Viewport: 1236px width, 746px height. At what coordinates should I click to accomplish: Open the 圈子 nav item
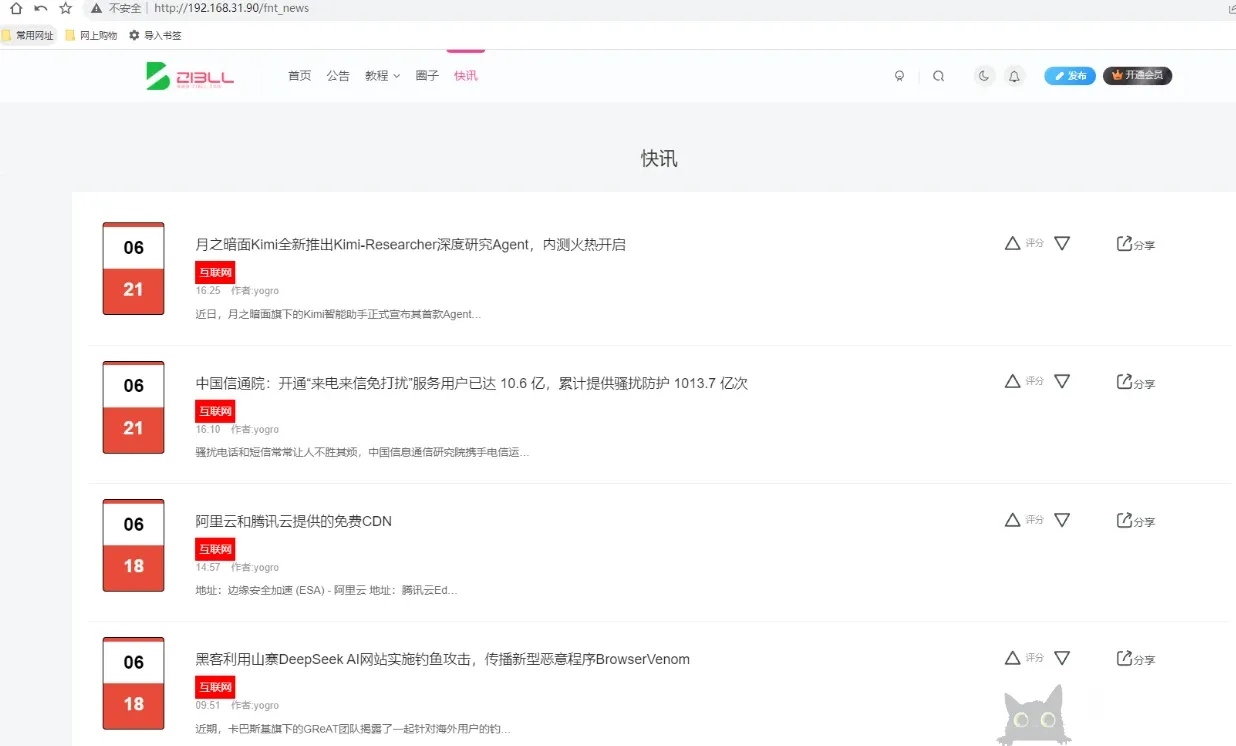point(427,76)
